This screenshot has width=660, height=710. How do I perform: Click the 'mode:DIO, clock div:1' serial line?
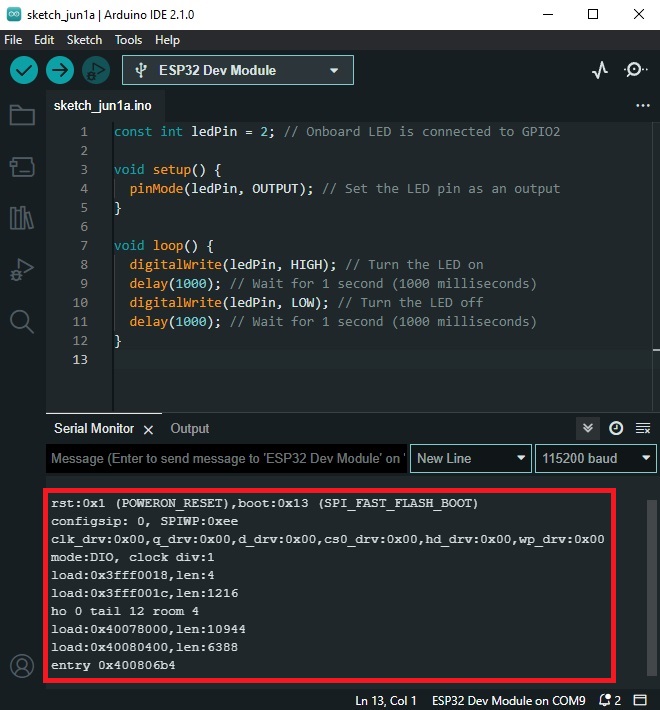pyautogui.click(x=132, y=557)
